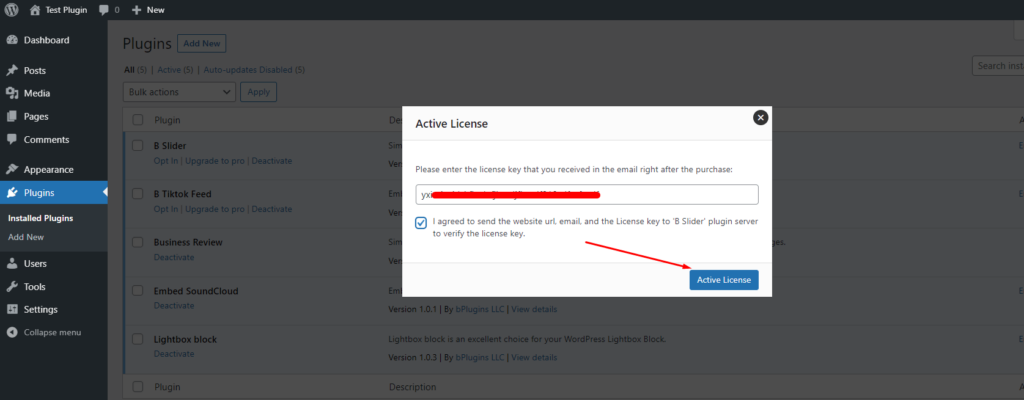The width and height of the screenshot is (1024, 400).
Task: Open the Bulk actions dropdown
Action: 179,92
